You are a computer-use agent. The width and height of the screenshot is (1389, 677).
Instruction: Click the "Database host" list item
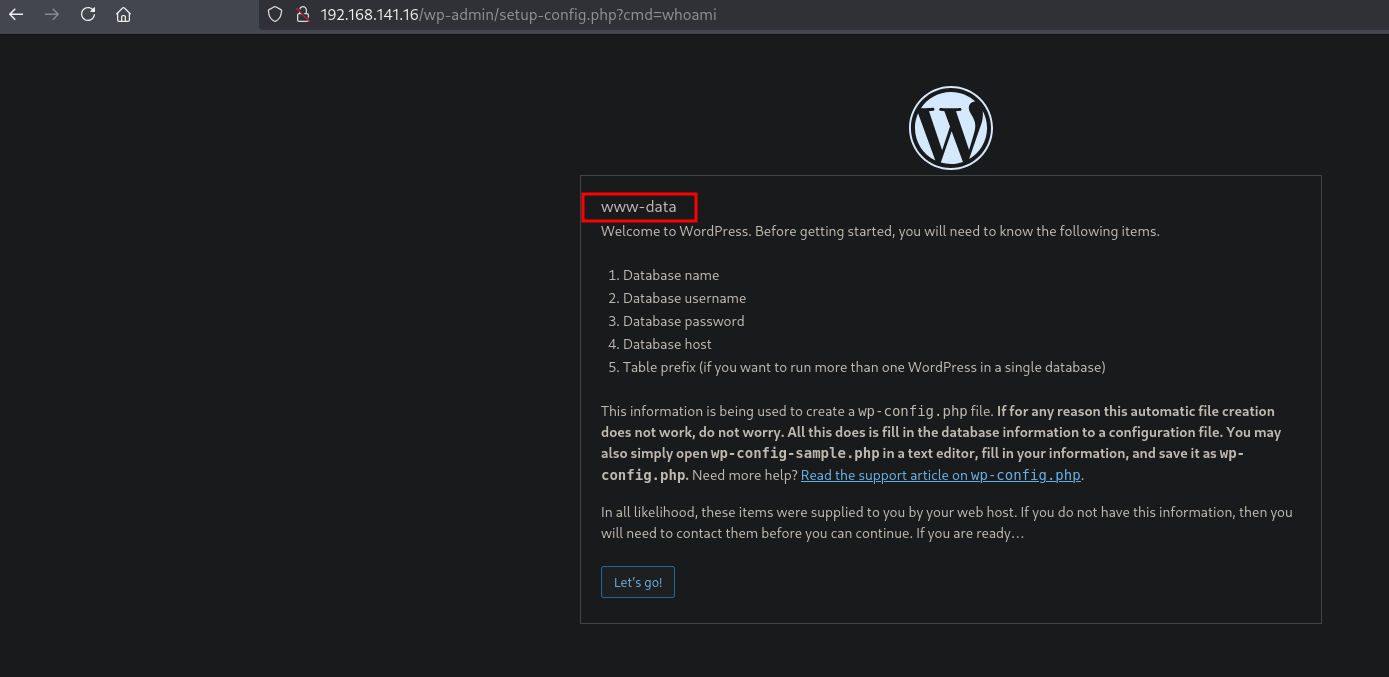tap(667, 344)
